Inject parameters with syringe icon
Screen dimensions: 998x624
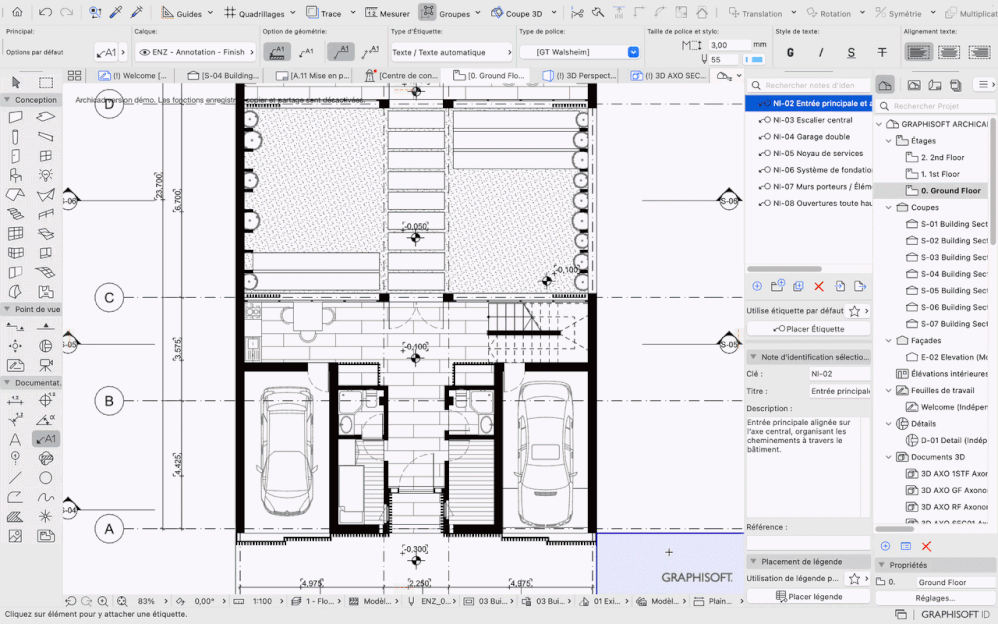[x=136, y=12]
